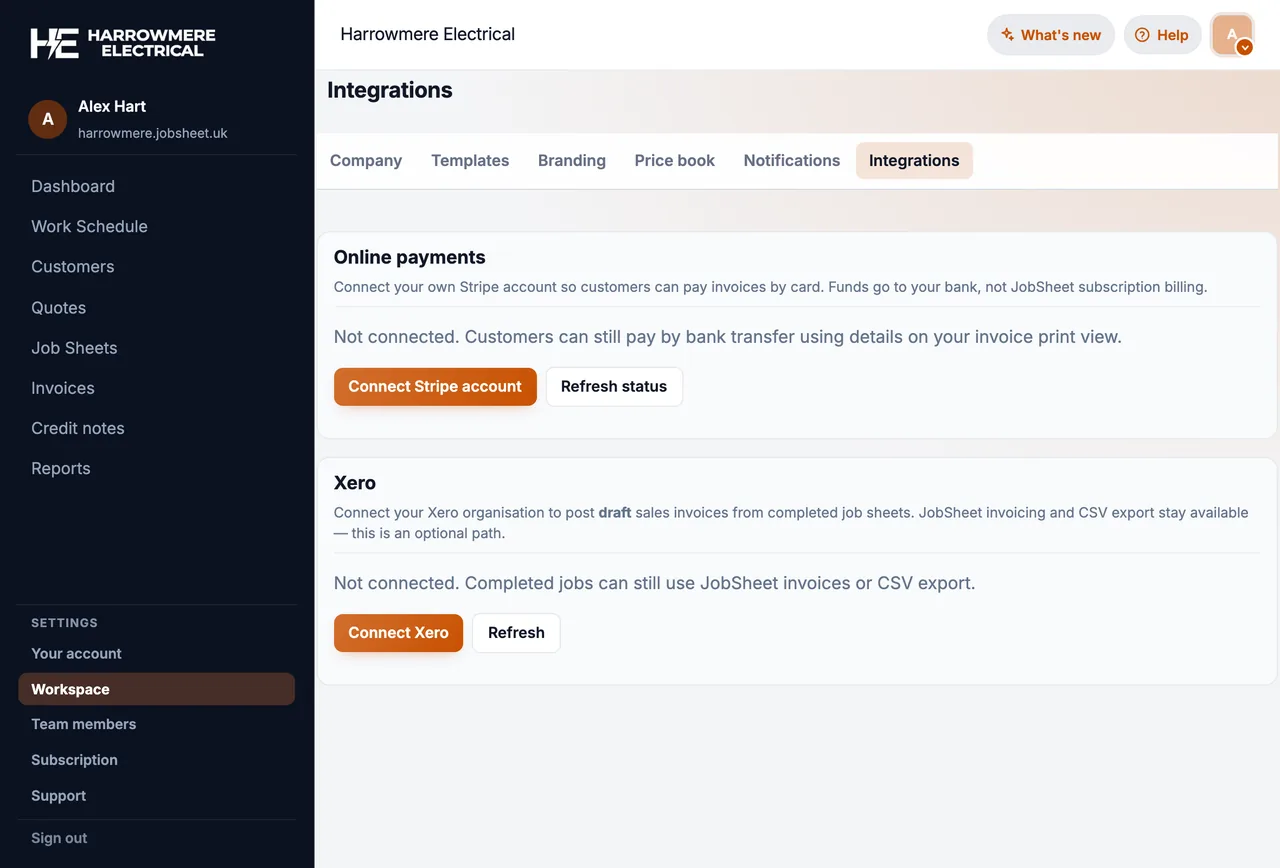Viewport: 1280px width, 868px height.
Task: Open the Help button
Action: tap(1162, 35)
